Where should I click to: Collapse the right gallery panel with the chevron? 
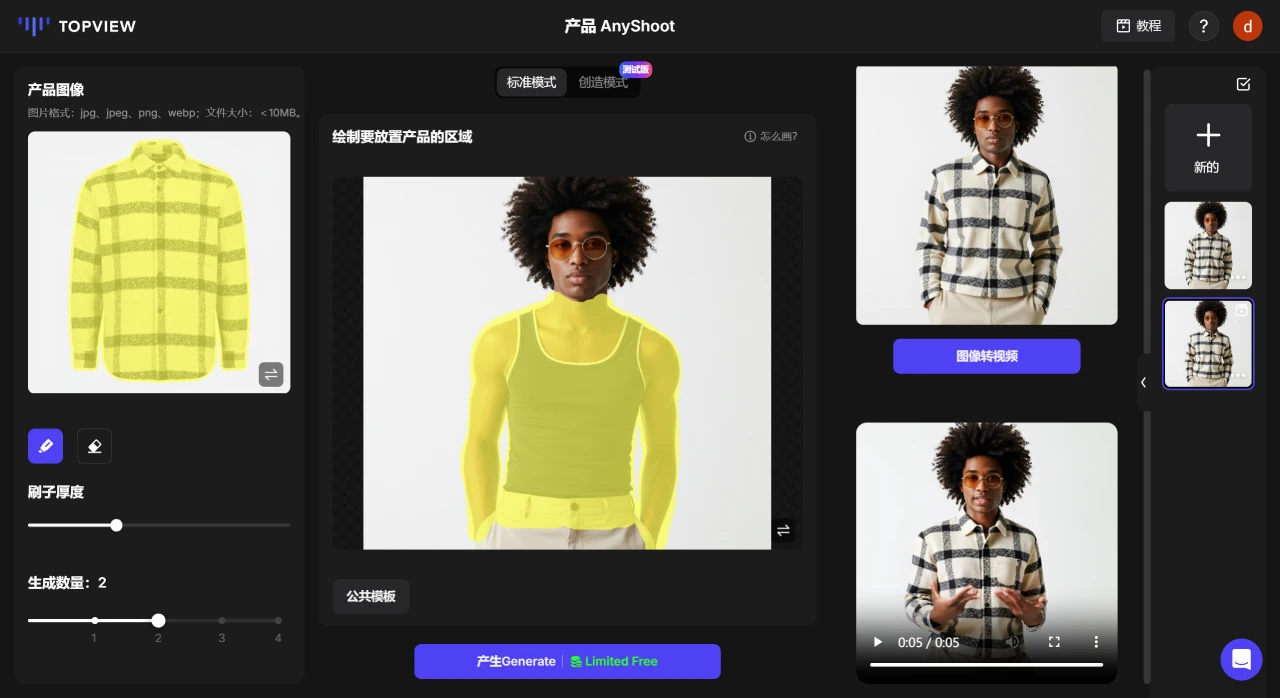point(1144,383)
